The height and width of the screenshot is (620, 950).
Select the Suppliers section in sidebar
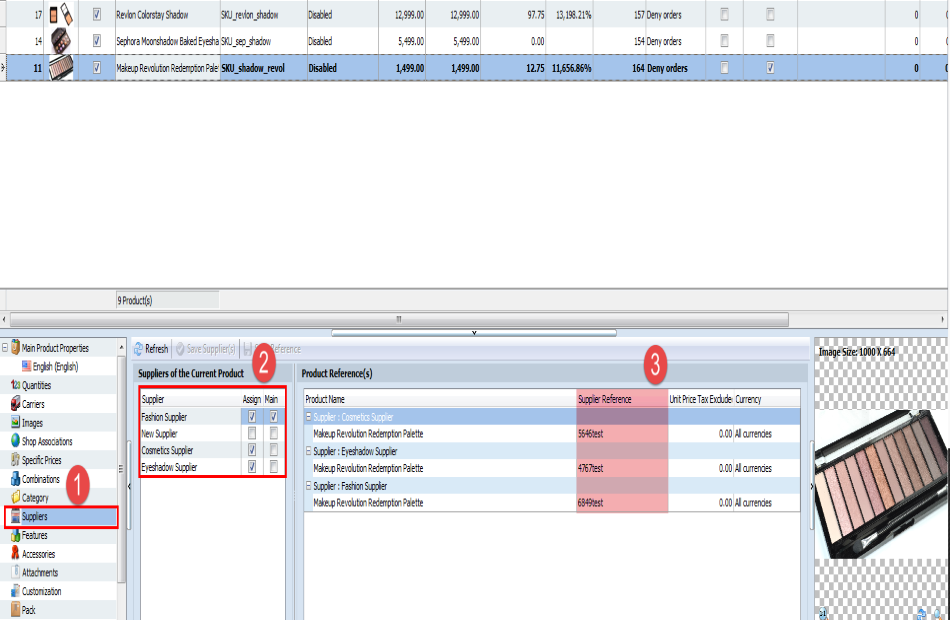click(61, 516)
